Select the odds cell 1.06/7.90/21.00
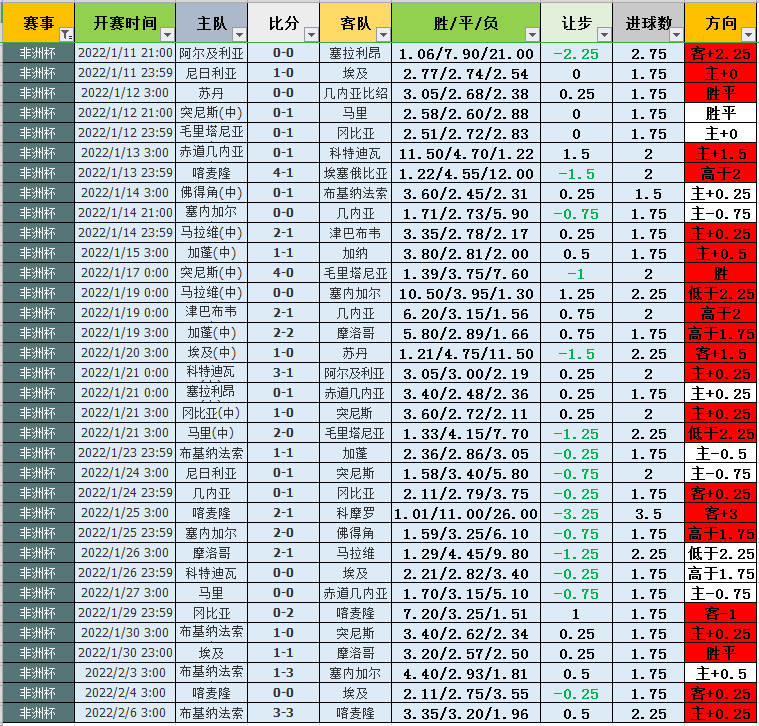Screen dimensions: 759x726 [466, 53]
